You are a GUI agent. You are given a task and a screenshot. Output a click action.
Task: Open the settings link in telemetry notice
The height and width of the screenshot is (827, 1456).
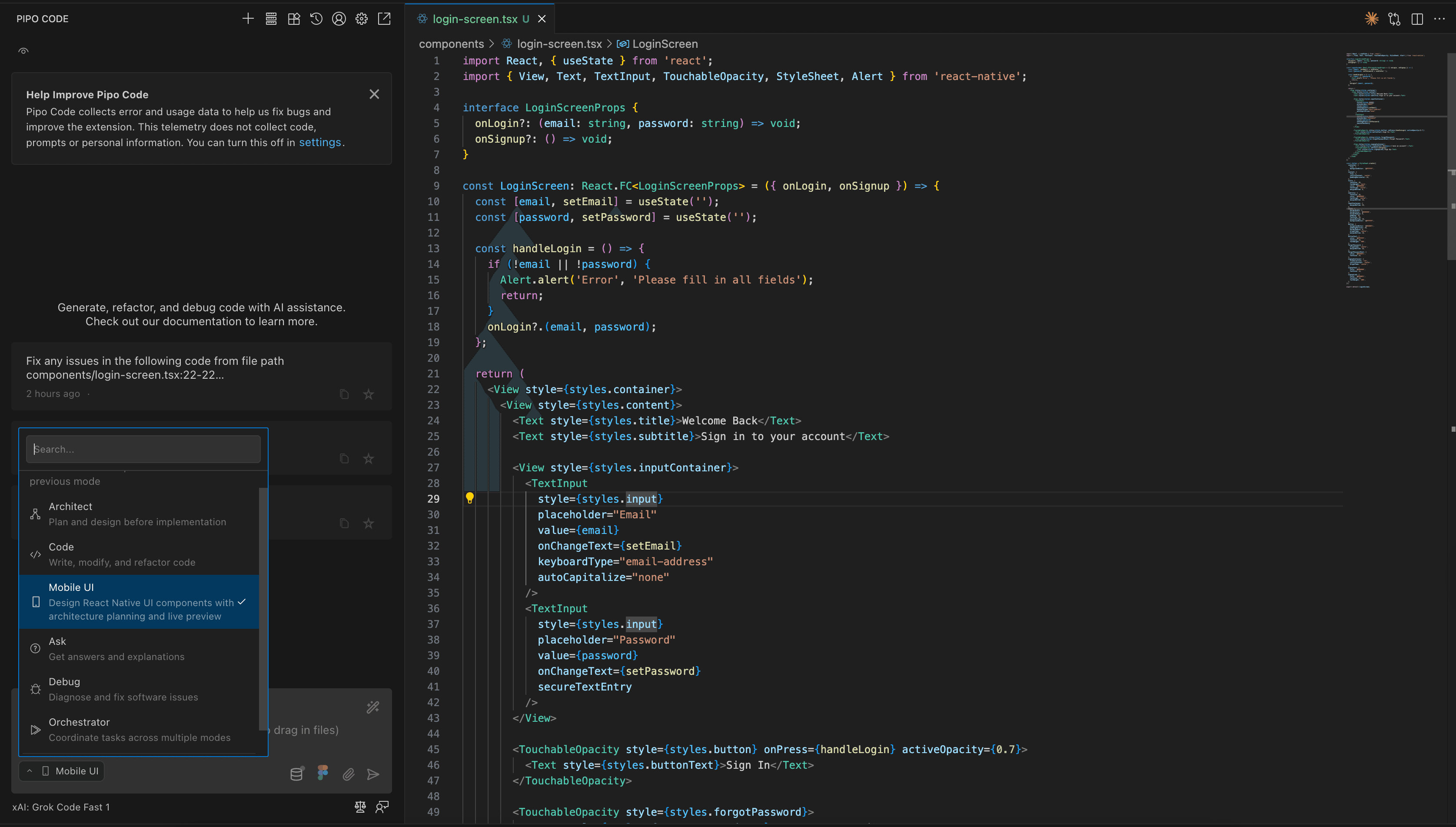pos(319,142)
